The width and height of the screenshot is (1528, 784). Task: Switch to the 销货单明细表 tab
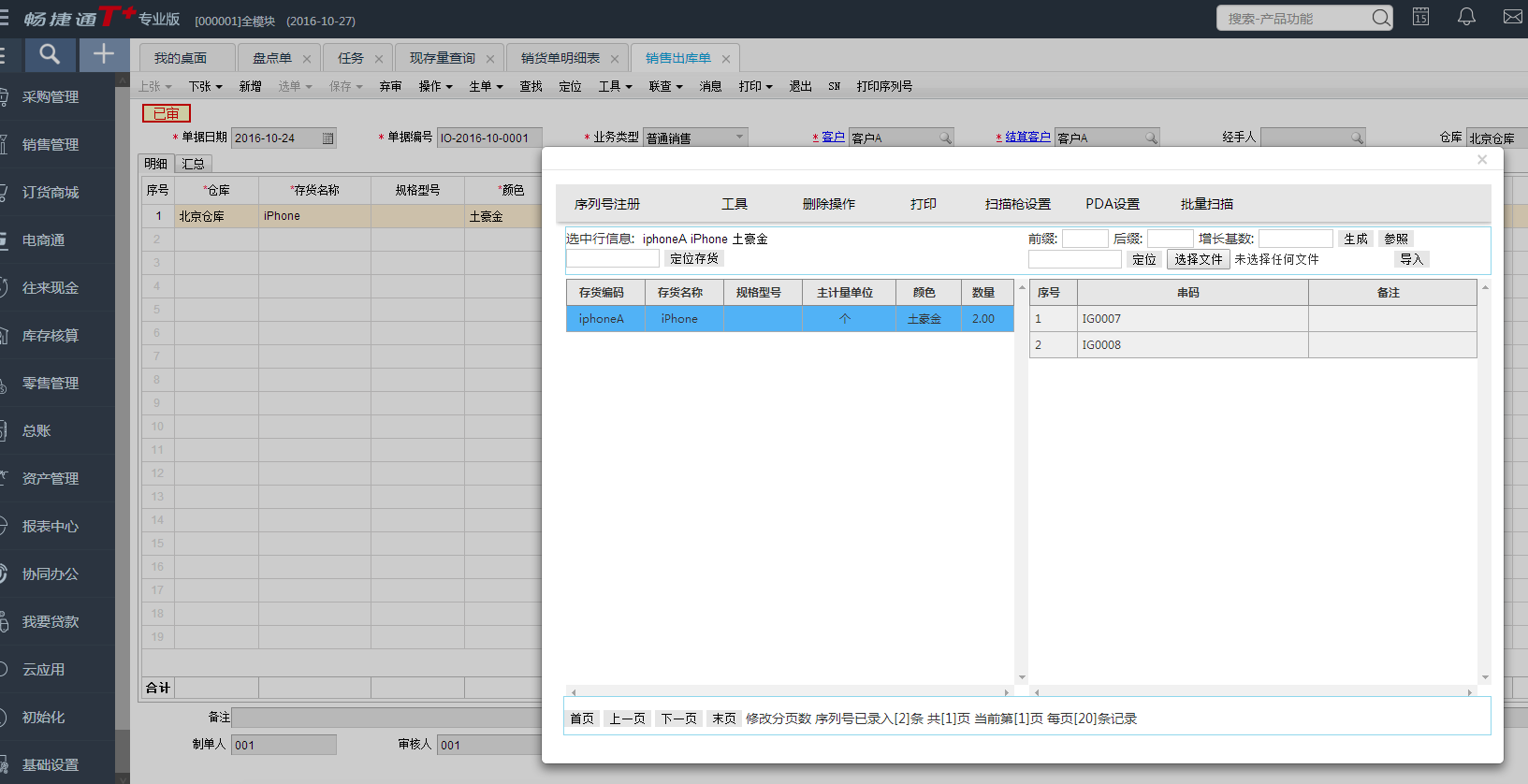pyautogui.click(x=560, y=58)
